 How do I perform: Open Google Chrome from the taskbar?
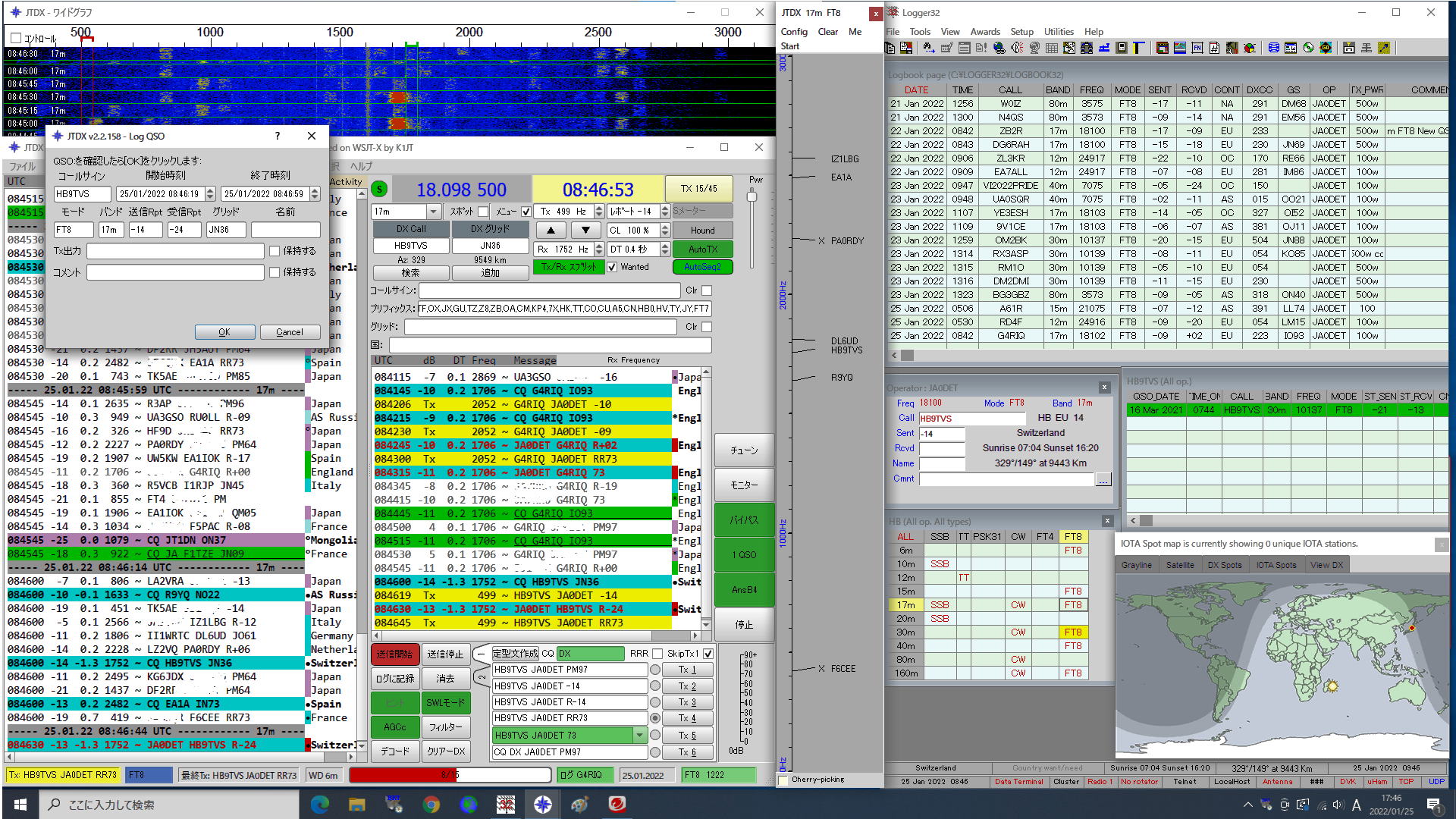coord(431,804)
